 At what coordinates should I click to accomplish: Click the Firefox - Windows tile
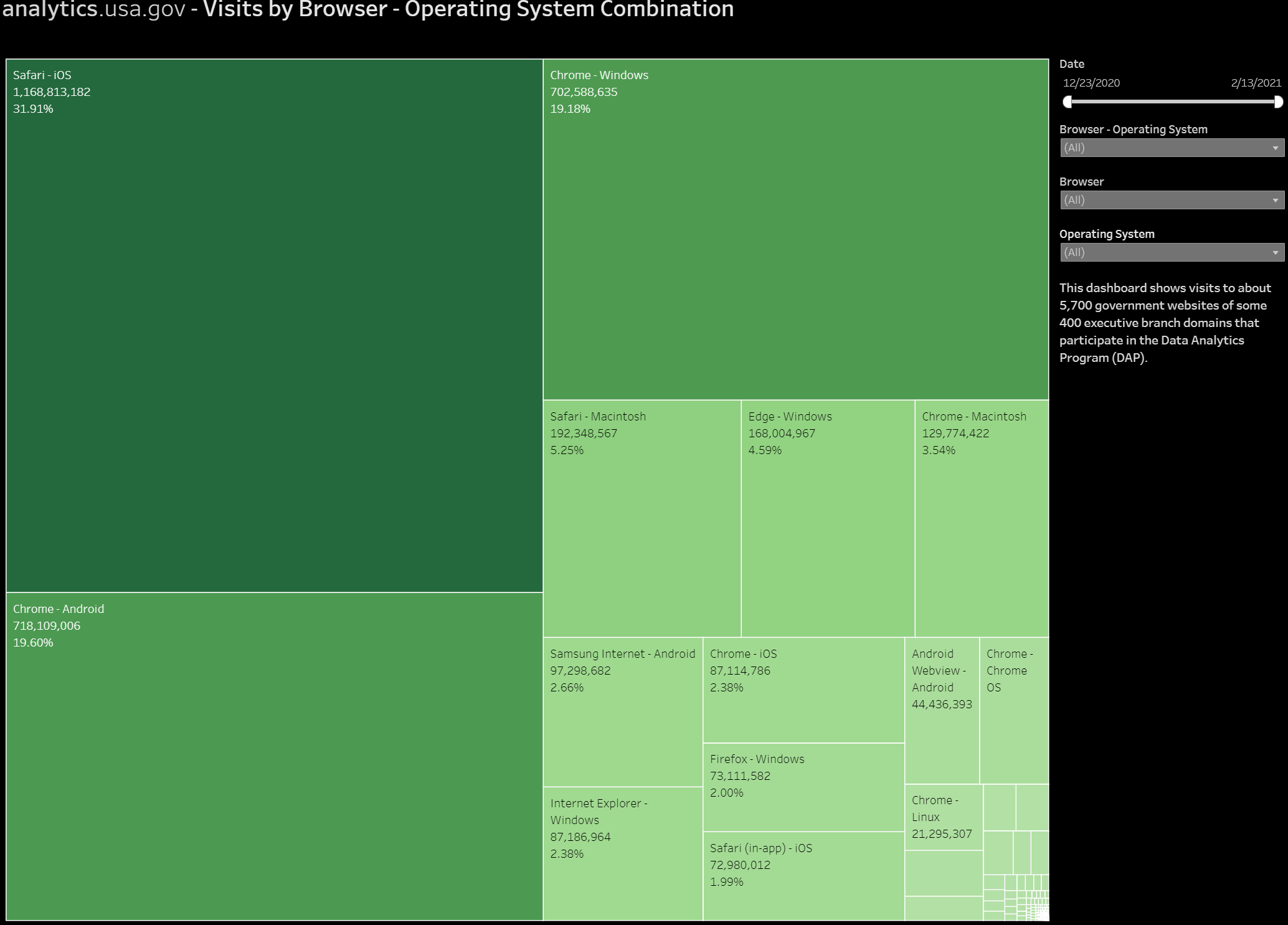tap(803, 787)
